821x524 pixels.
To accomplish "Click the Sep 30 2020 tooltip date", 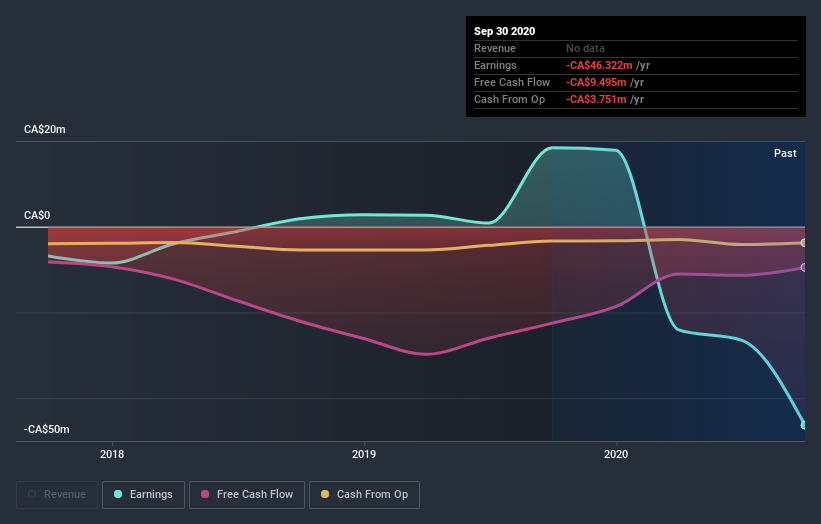I will [x=505, y=31].
